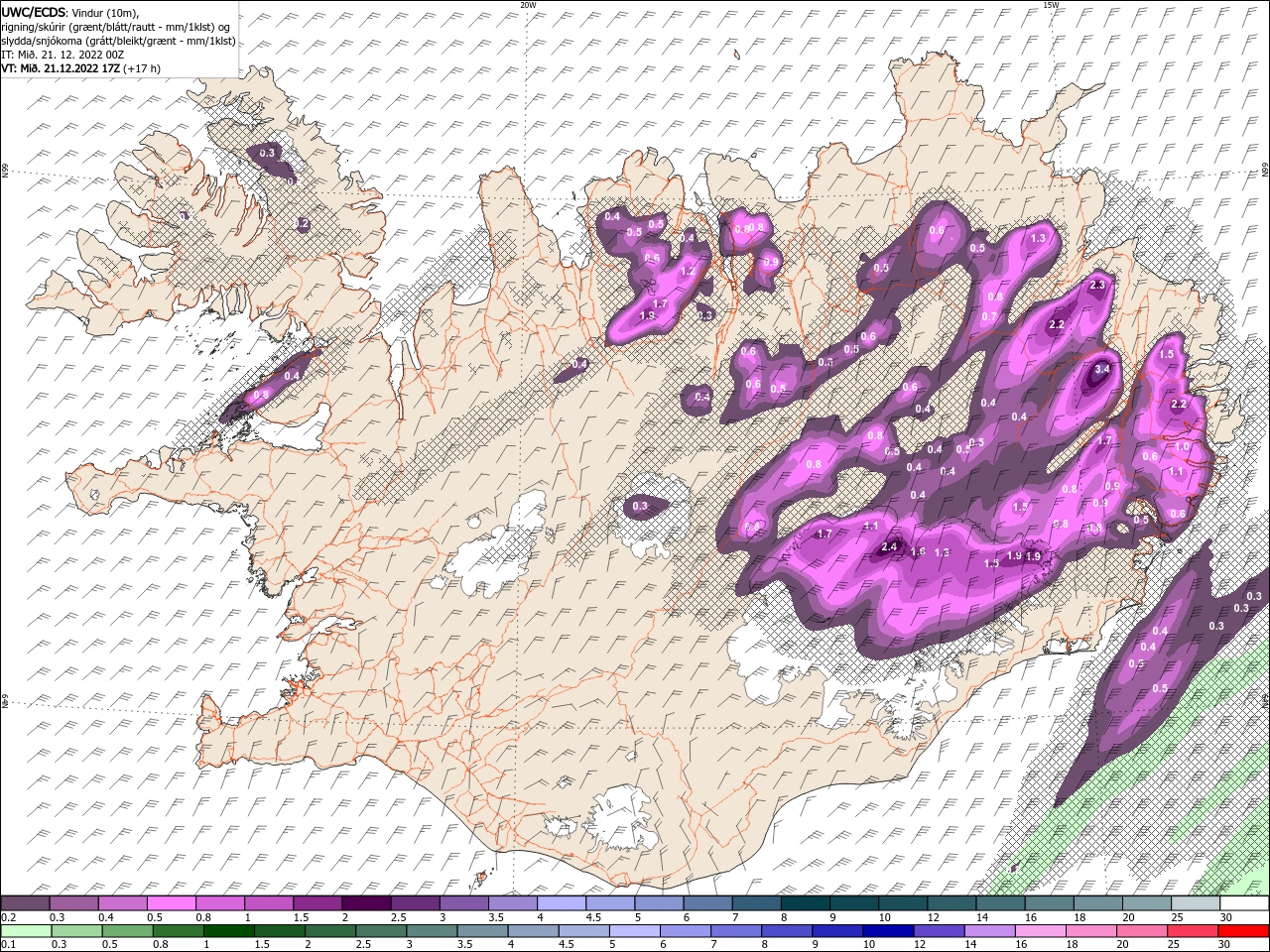The height and width of the screenshot is (952, 1270).
Task: Click the 2.3 snowfall value on map
Action: [1097, 285]
